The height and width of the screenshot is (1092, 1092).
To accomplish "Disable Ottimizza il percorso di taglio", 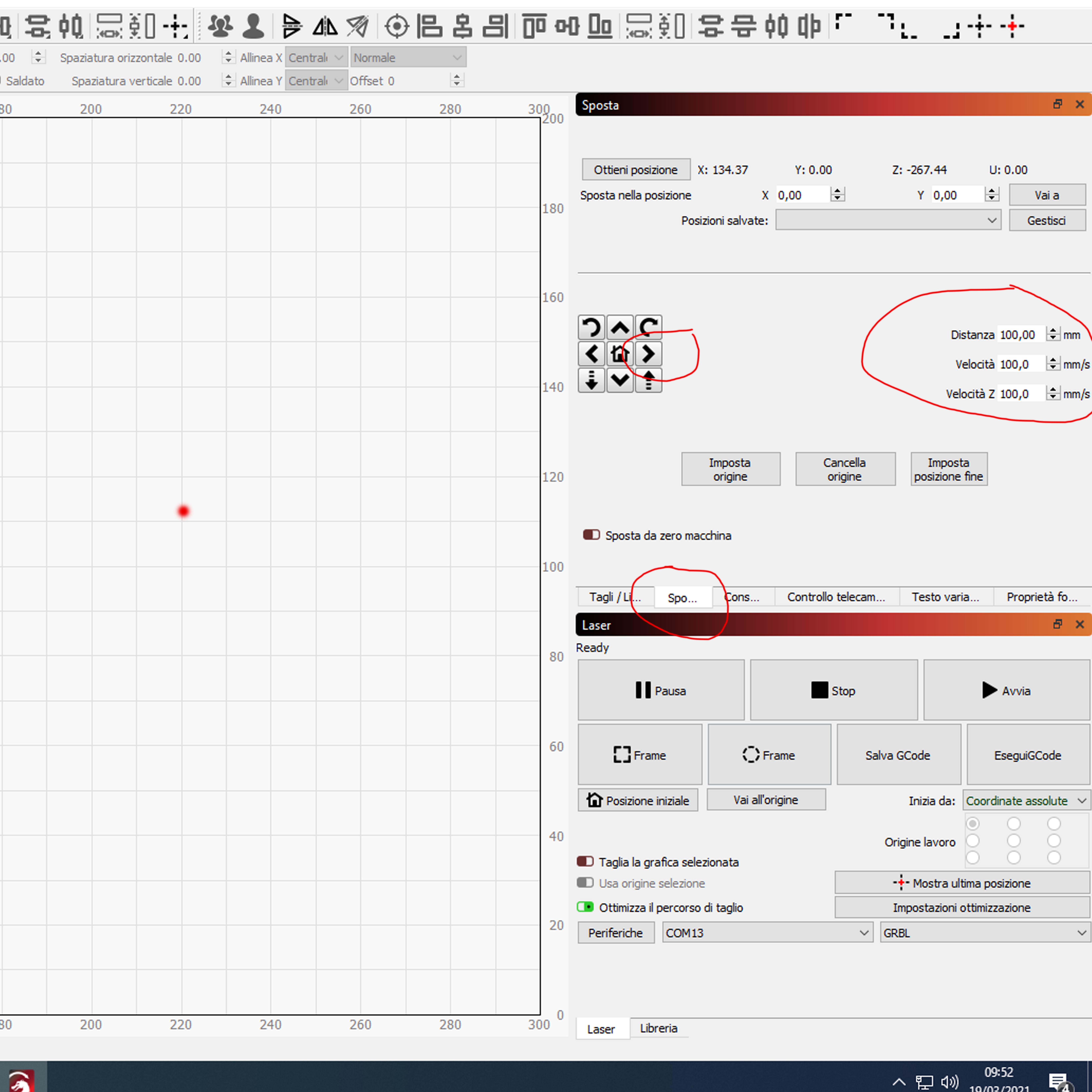I will pyautogui.click(x=585, y=907).
